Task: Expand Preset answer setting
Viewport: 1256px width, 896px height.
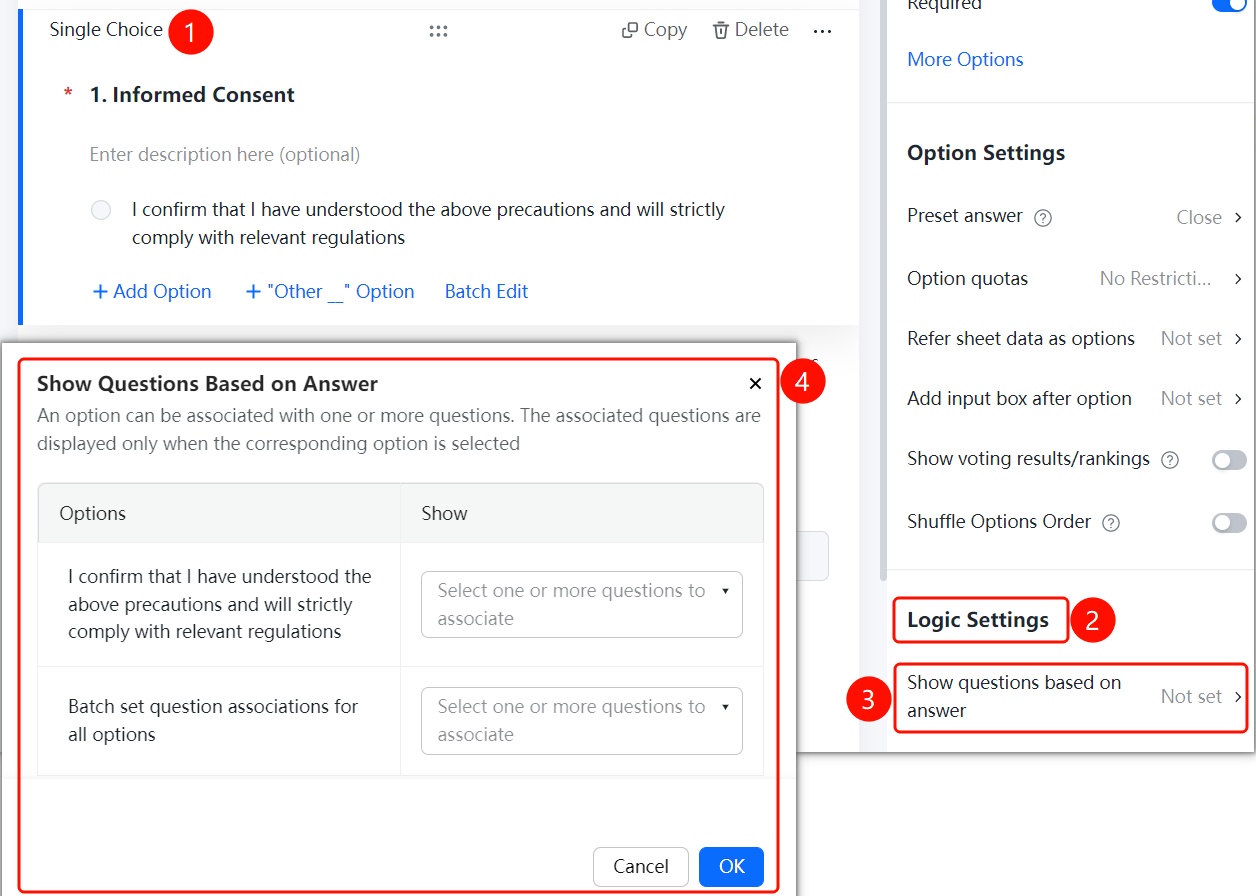Action: pyautogui.click(x=1075, y=217)
